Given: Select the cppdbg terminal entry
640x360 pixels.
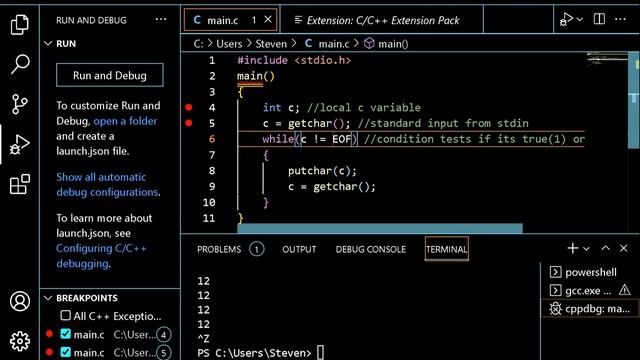Looking at the screenshot, I should (x=590, y=309).
